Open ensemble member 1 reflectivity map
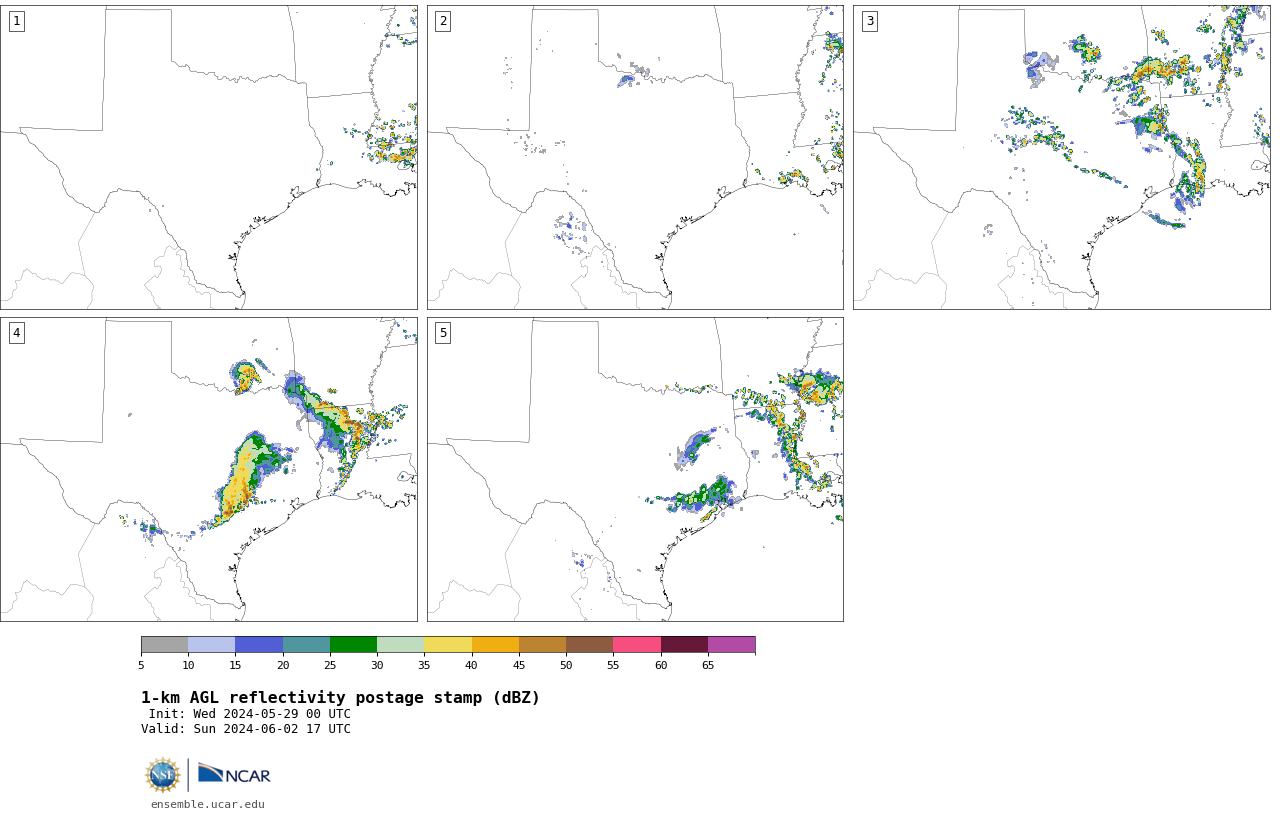The width and height of the screenshot is (1280, 815). tap(209, 157)
